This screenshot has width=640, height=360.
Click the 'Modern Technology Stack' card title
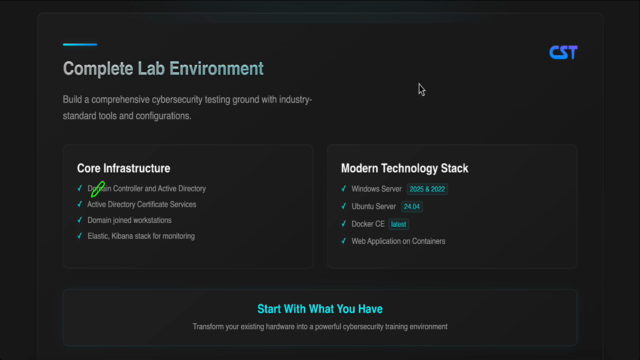[x=404, y=168]
